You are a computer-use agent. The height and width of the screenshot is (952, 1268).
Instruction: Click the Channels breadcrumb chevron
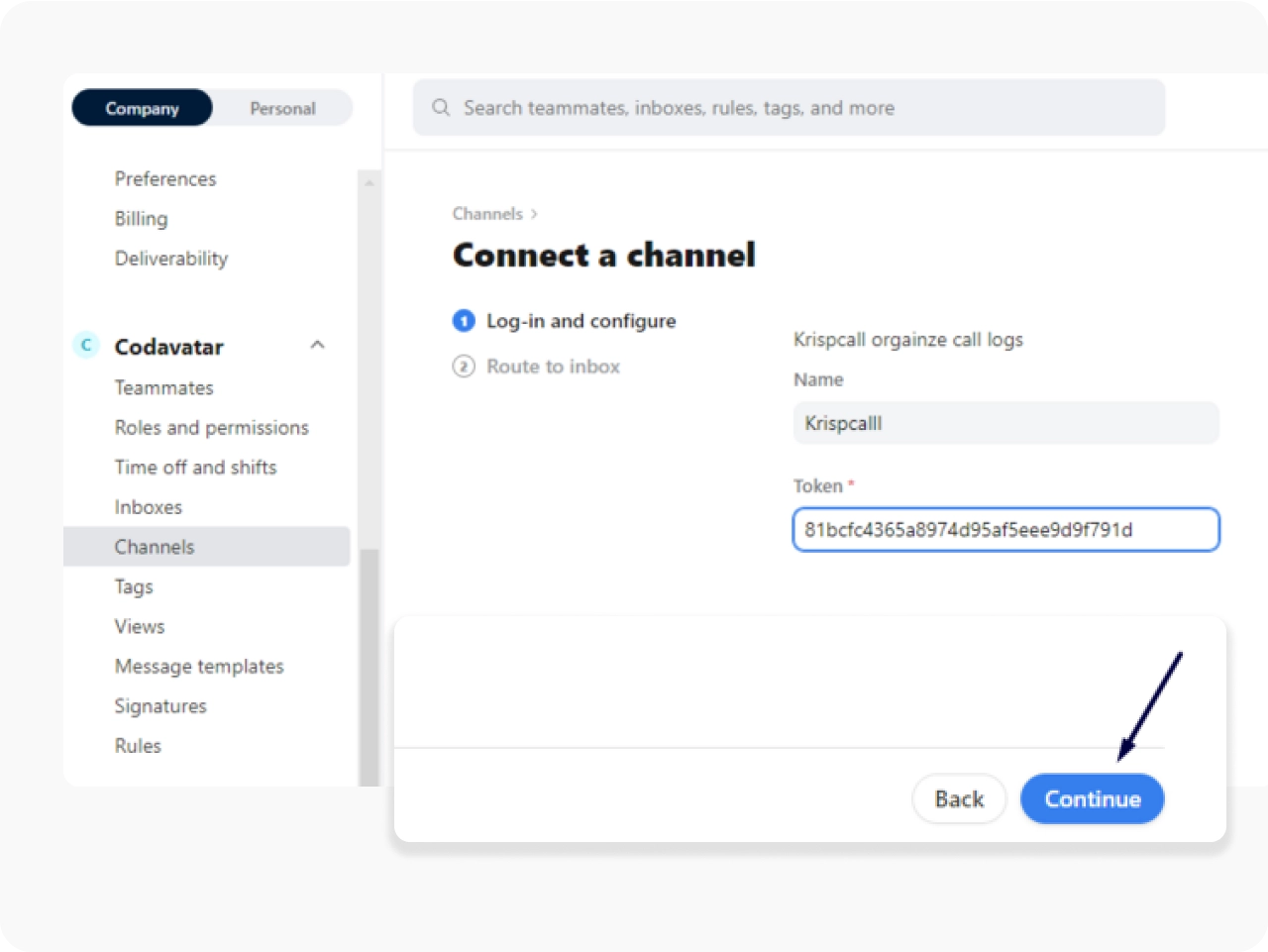click(534, 214)
